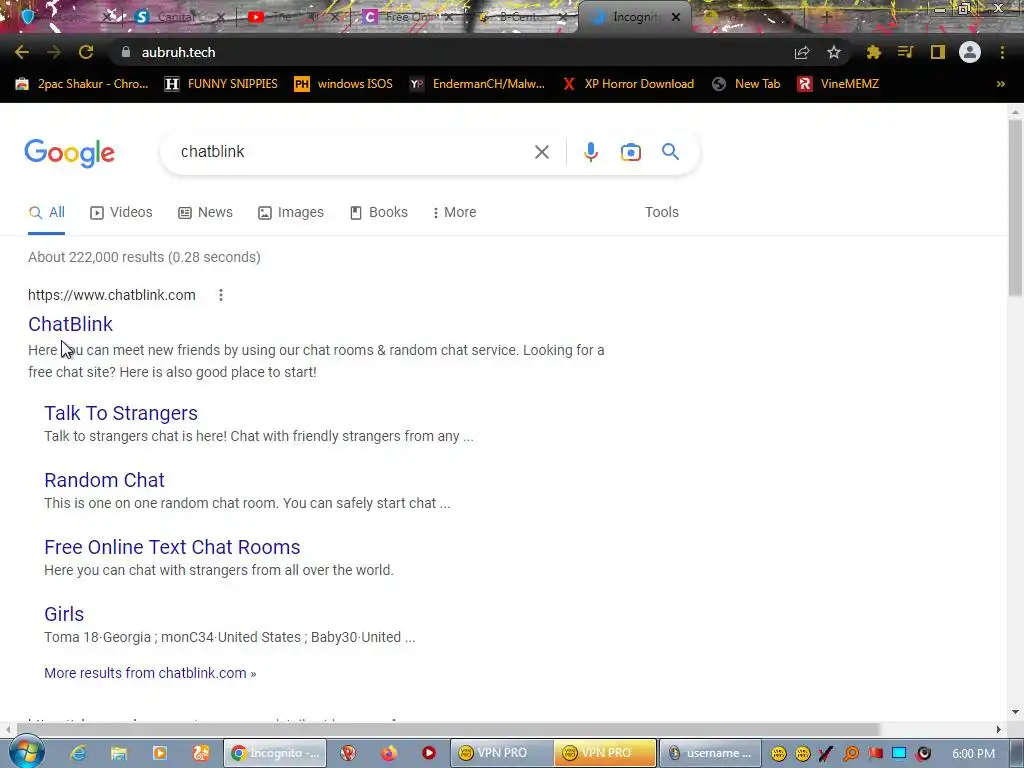Switch to the Incognito Chrome taskbar button

(275, 753)
